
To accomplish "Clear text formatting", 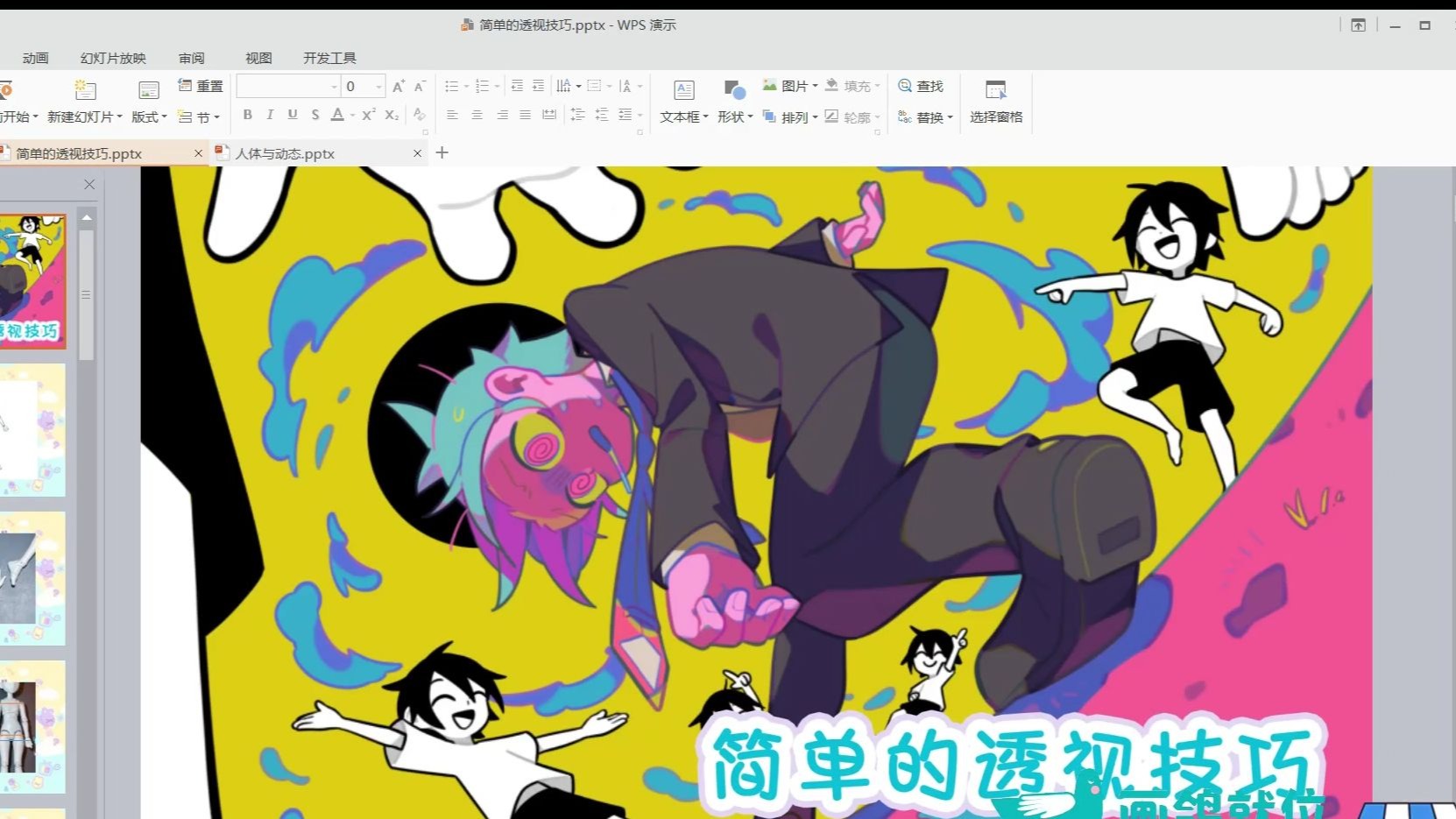I will point(420,115).
